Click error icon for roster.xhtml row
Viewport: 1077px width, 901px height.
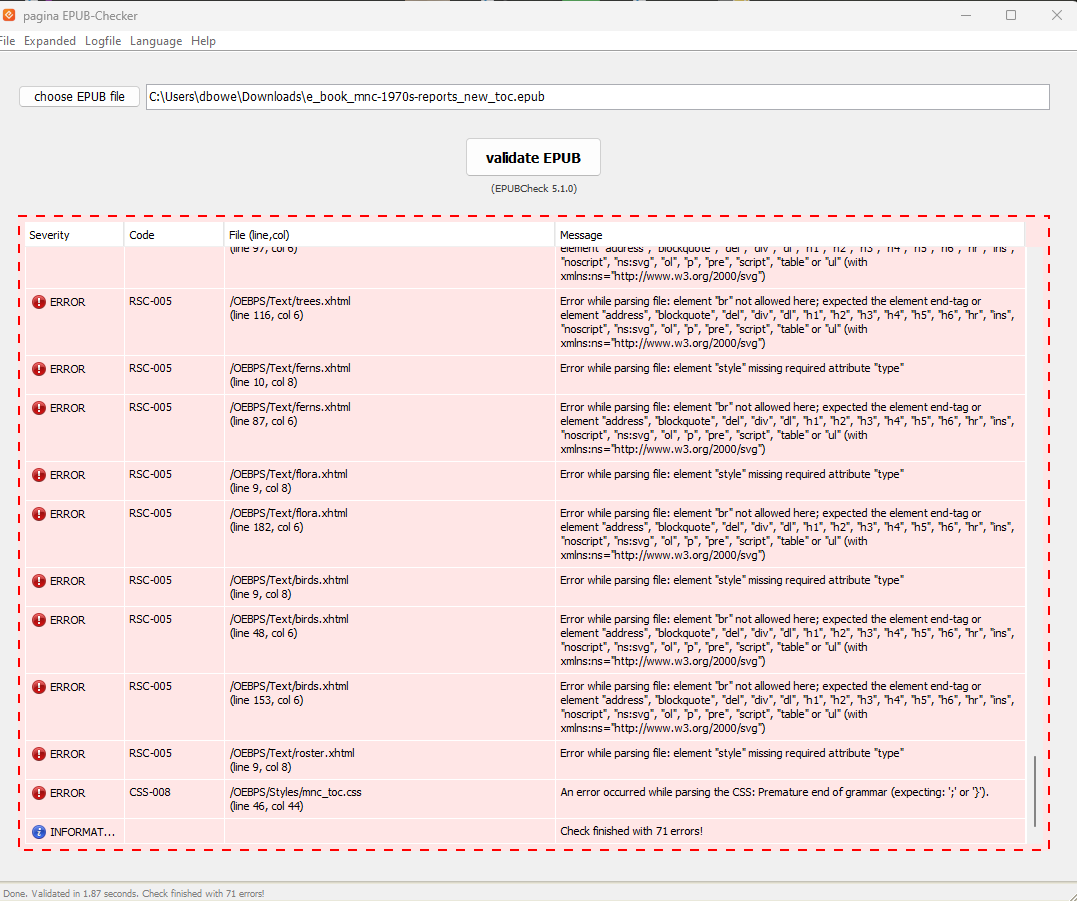click(39, 753)
